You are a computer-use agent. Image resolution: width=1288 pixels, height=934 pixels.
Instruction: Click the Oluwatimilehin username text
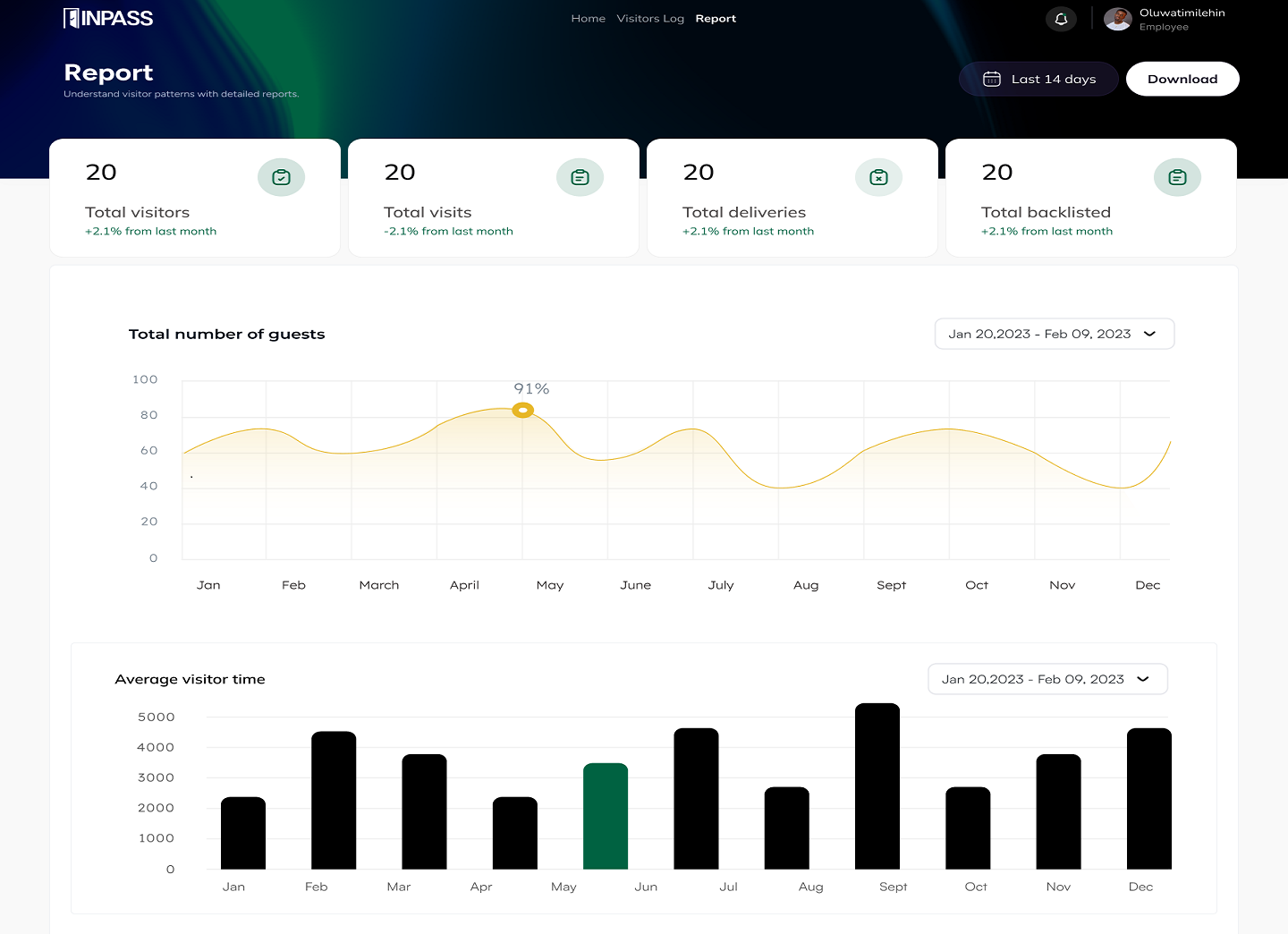1182,13
